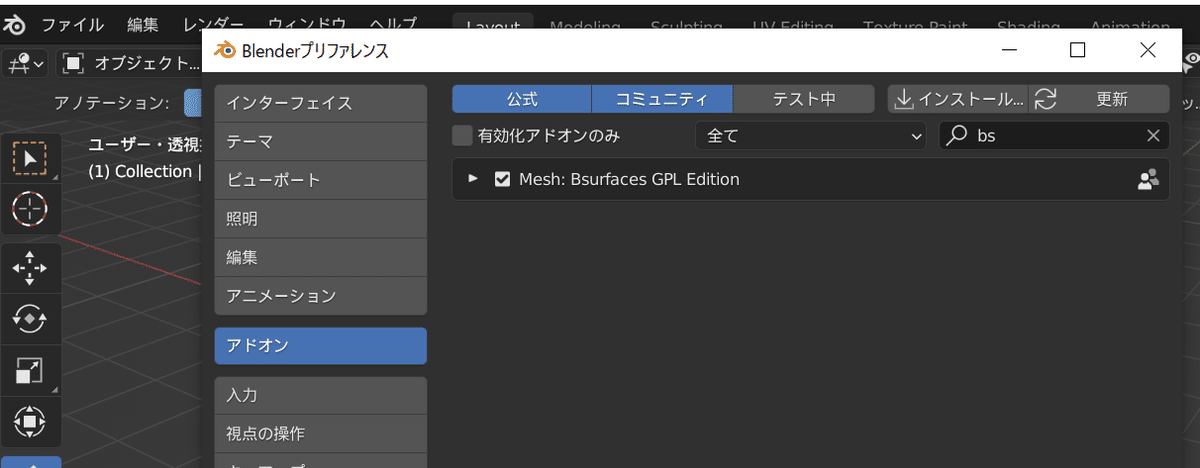Screen dimensions: 1200x468
Task: Open the 視点の操作 preferences section
Action: 321,434
